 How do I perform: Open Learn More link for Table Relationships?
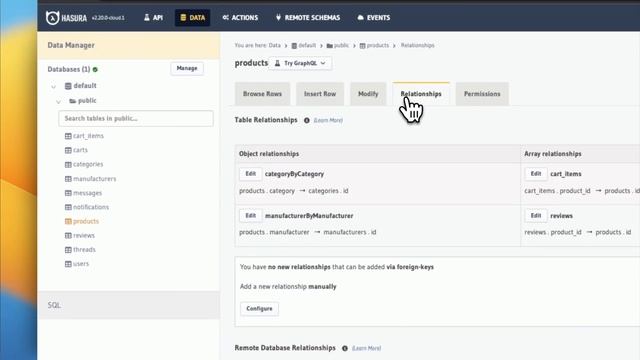328,120
